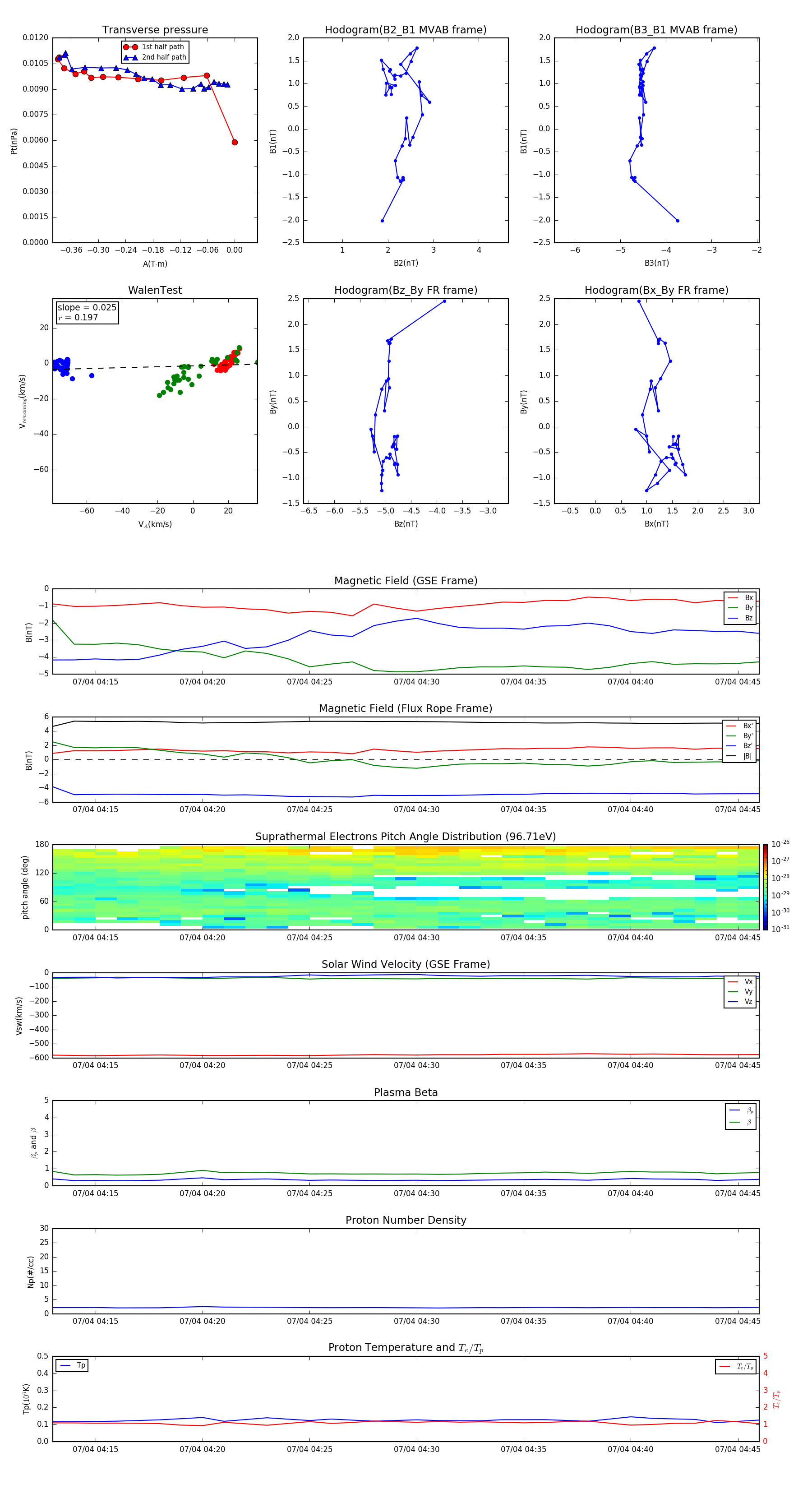Click "07/04 04:45" under the GSE Magnetic Field panel
The height and width of the screenshot is (1489, 812).
point(738,682)
